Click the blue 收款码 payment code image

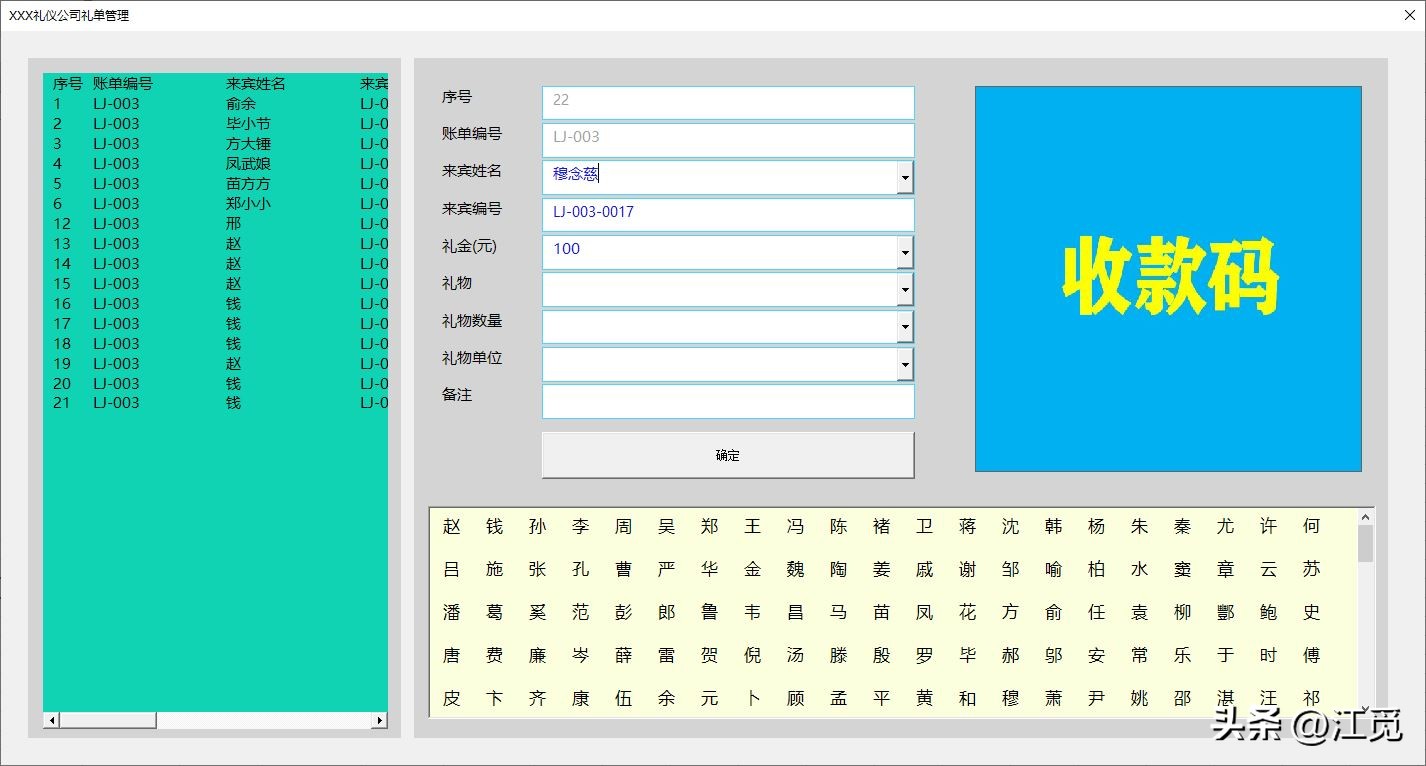(1167, 278)
